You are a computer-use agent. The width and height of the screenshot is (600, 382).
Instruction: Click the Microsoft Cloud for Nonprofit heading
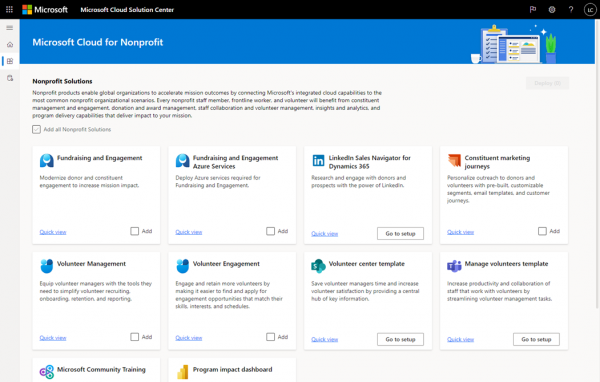pos(98,42)
